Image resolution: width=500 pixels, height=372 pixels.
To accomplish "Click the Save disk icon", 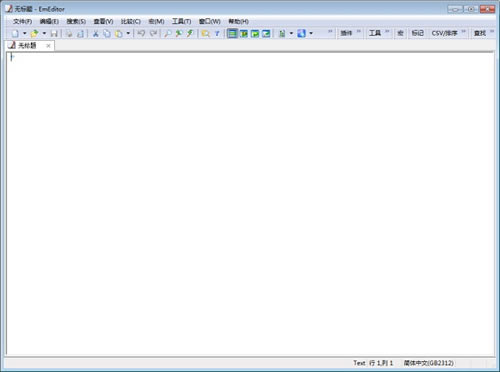I will (54, 33).
